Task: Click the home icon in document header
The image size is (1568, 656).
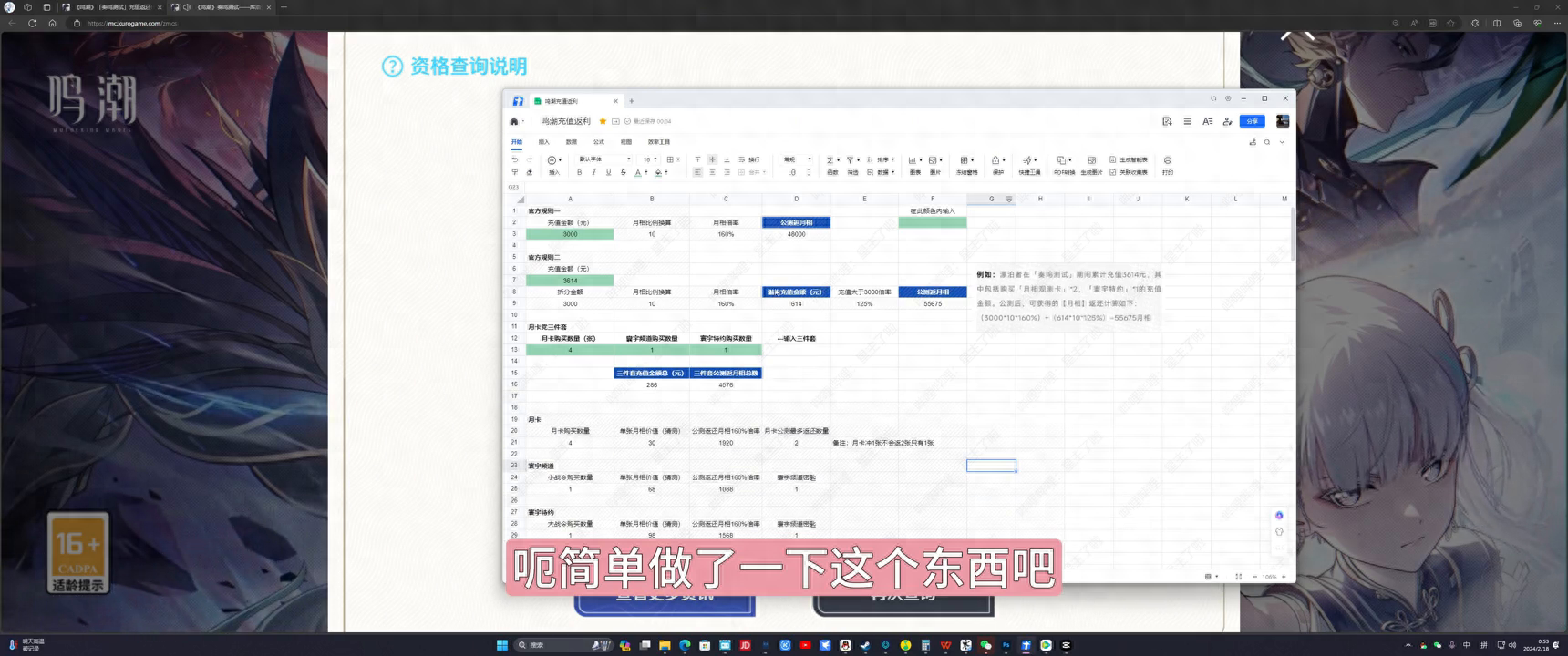Action: tap(514, 121)
